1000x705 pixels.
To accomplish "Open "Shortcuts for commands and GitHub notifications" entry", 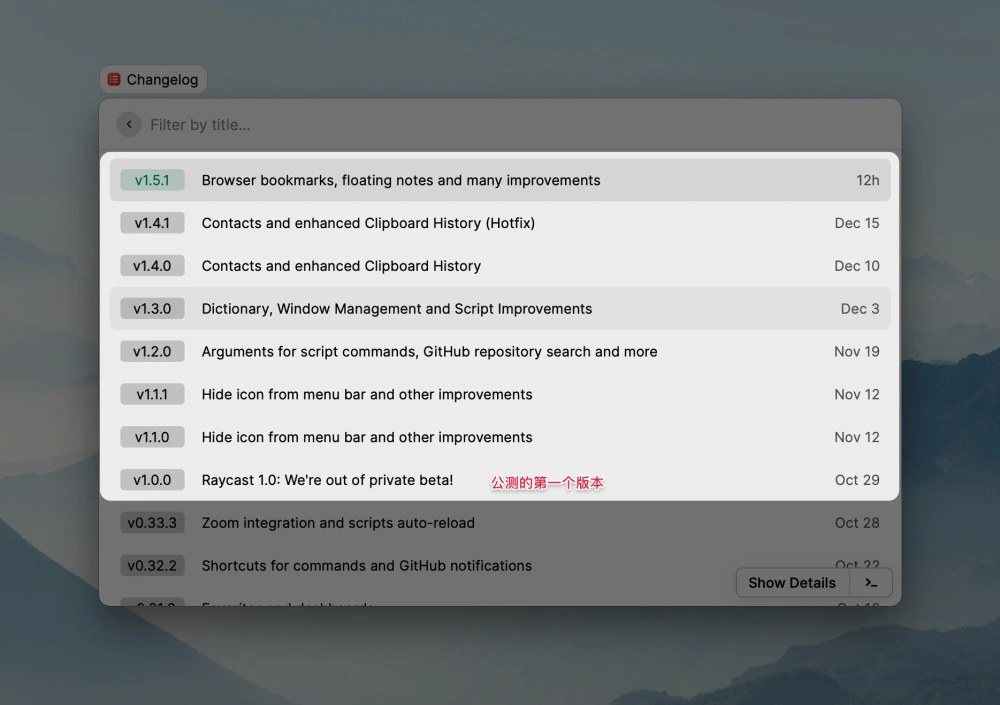I will (367, 565).
